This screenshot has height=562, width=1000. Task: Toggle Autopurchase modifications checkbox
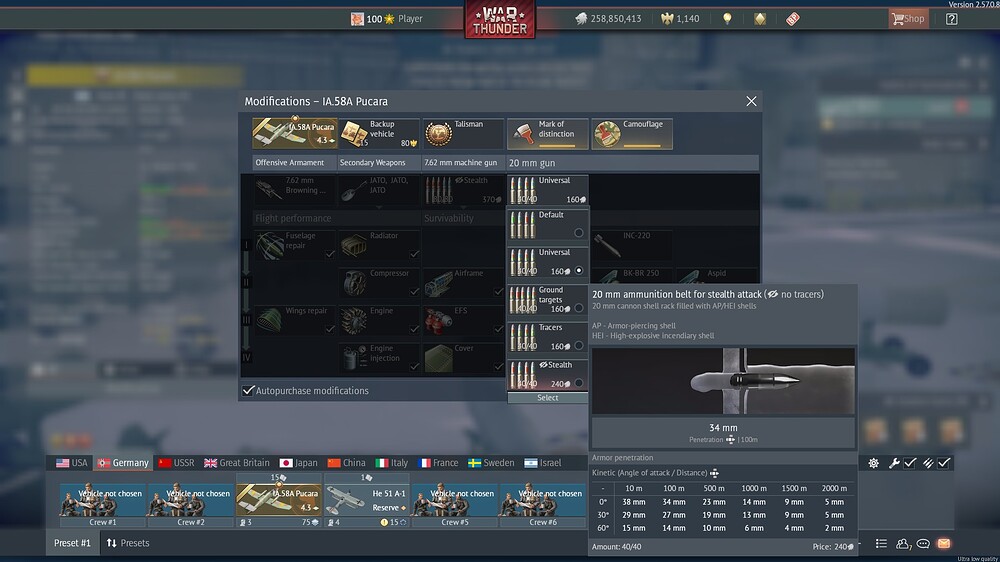(x=248, y=390)
